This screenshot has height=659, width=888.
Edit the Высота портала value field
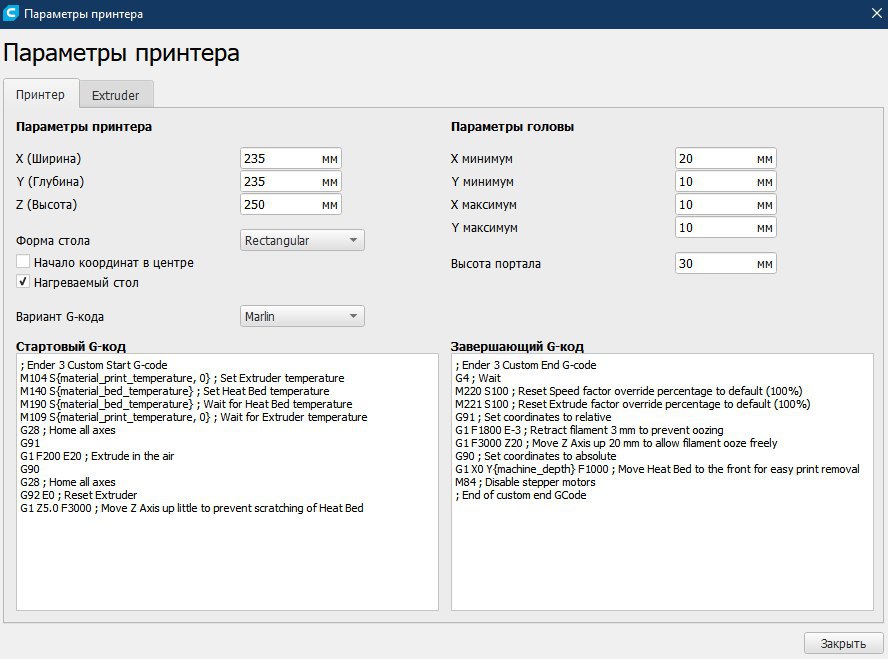click(725, 263)
